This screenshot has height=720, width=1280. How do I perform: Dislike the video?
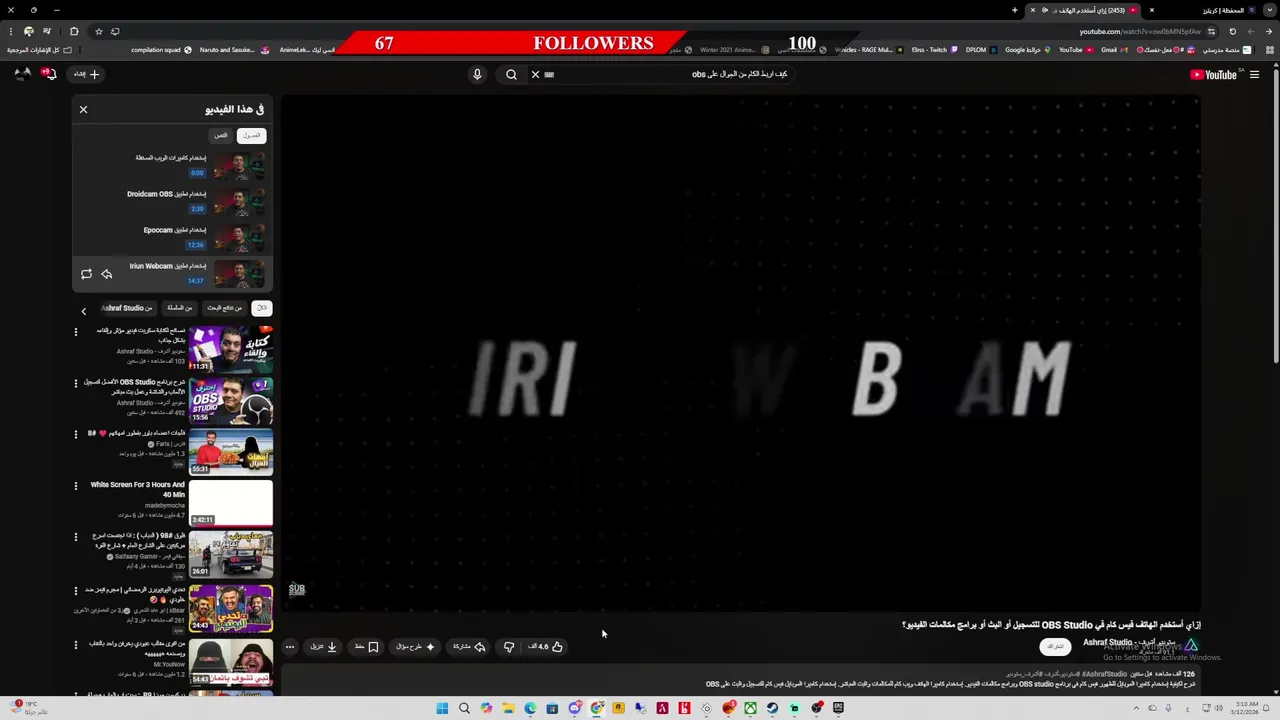pos(509,647)
